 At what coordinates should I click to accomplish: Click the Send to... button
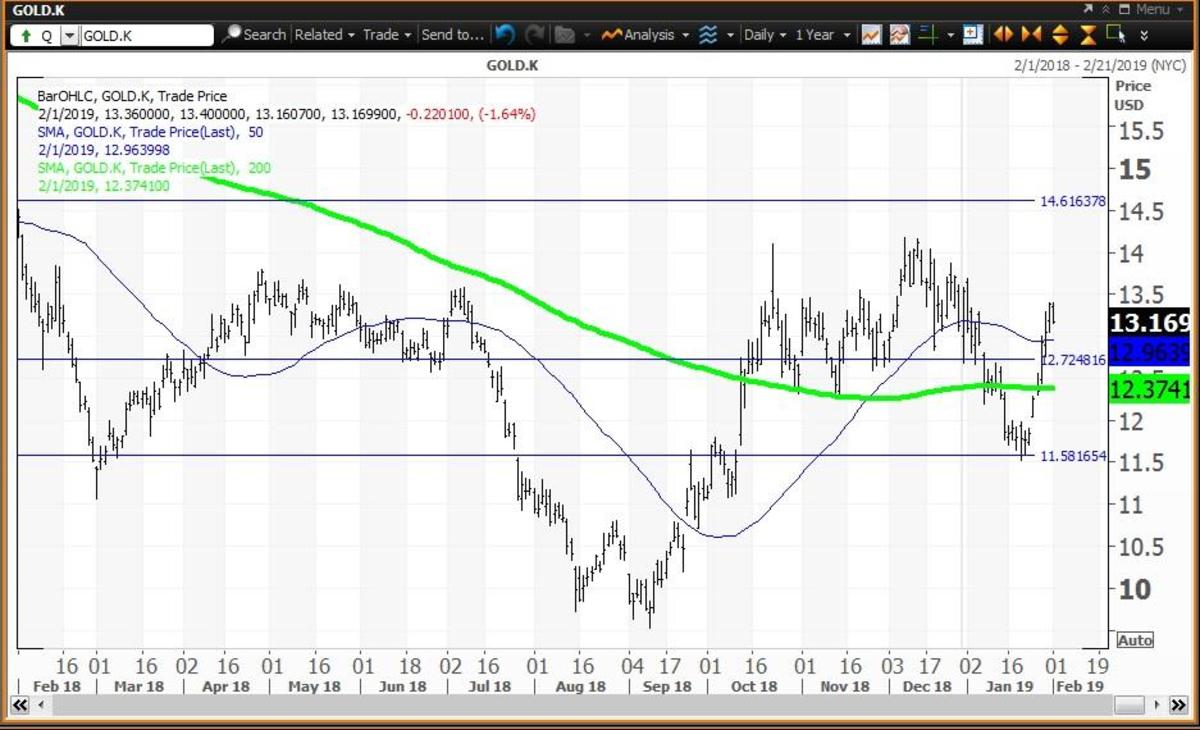coord(452,35)
